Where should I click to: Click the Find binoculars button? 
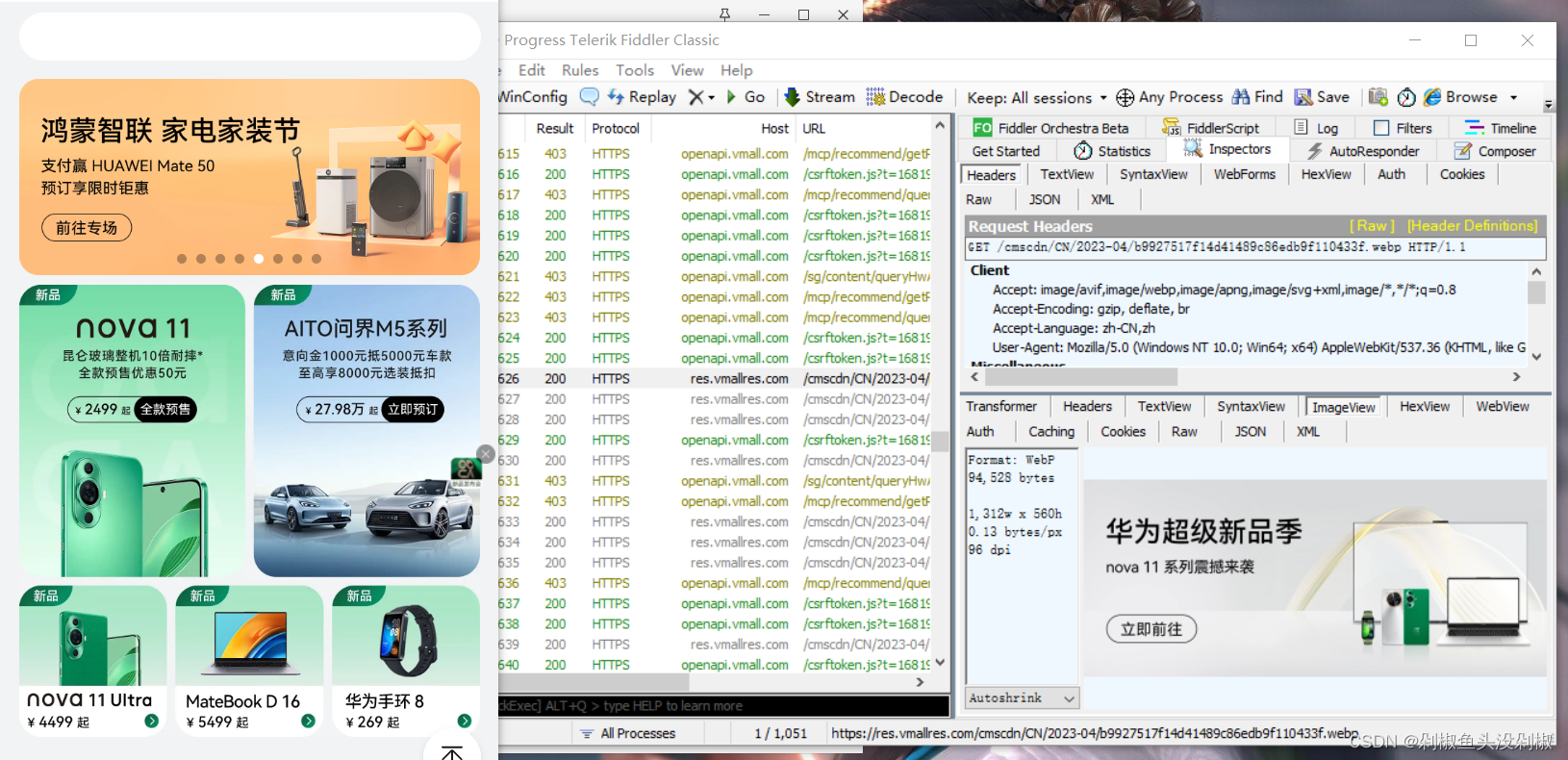[1257, 97]
